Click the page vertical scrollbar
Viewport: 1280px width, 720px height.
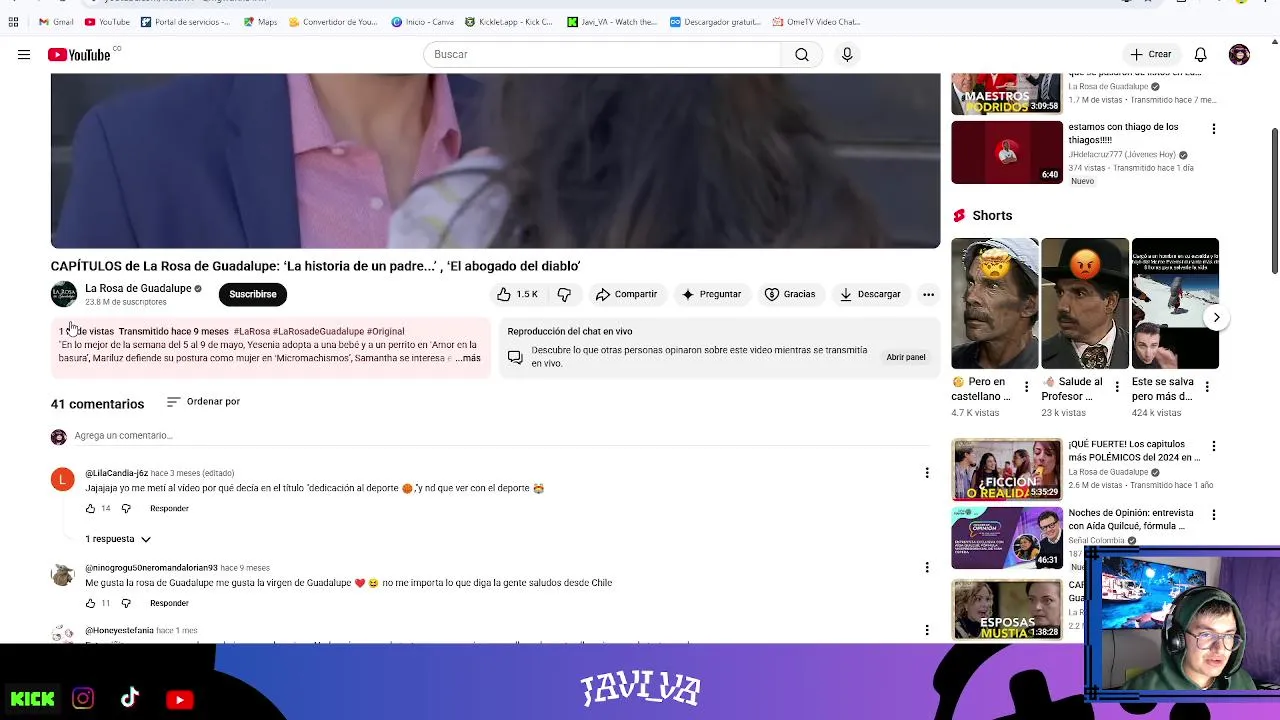pyautogui.click(x=1275, y=200)
